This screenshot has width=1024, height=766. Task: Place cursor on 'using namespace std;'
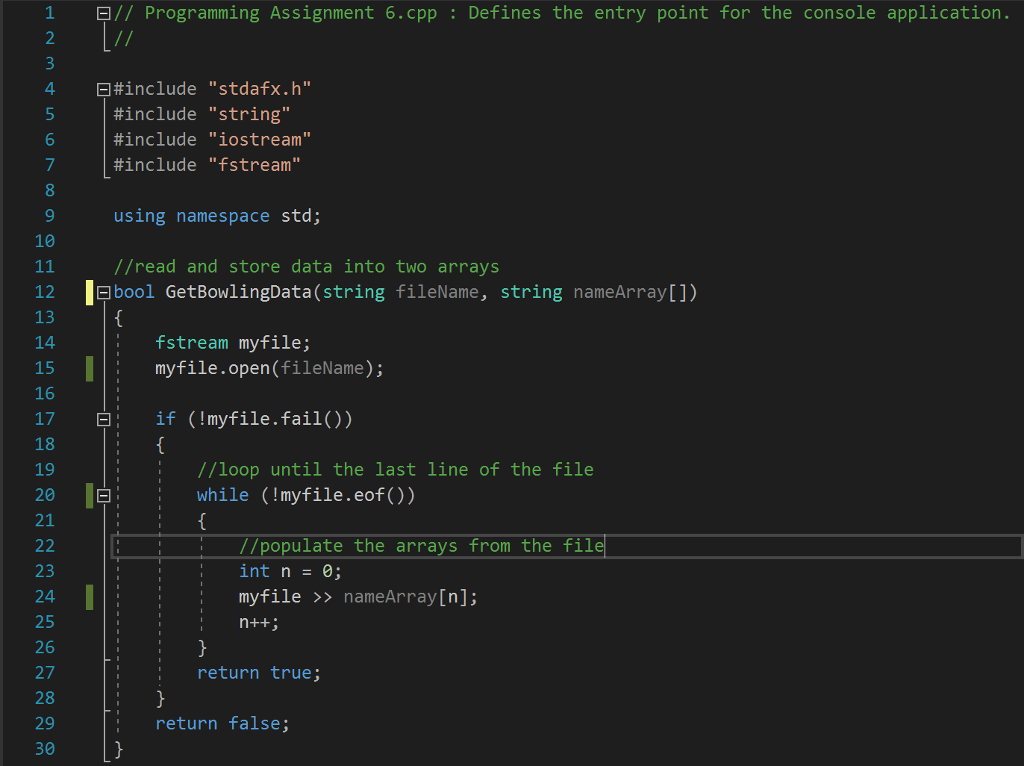coord(217,215)
